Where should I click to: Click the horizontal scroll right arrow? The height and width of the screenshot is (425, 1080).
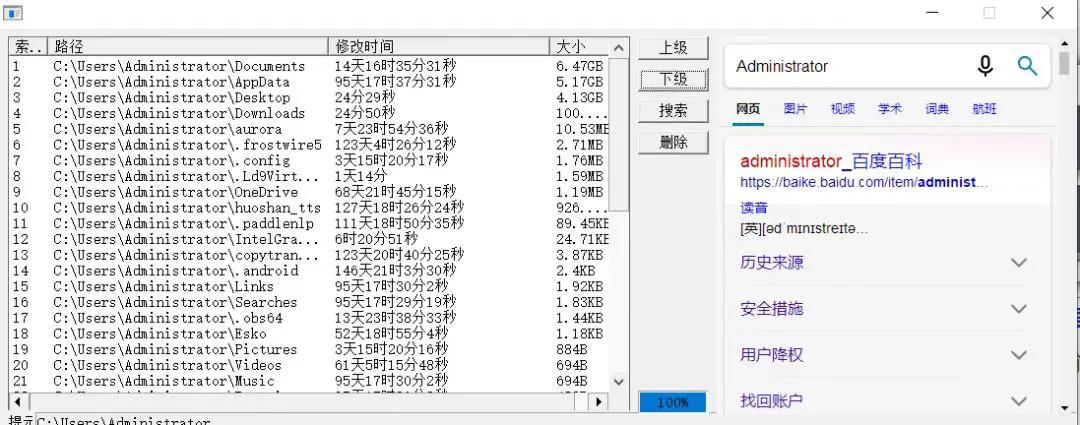tap(599, 402)
